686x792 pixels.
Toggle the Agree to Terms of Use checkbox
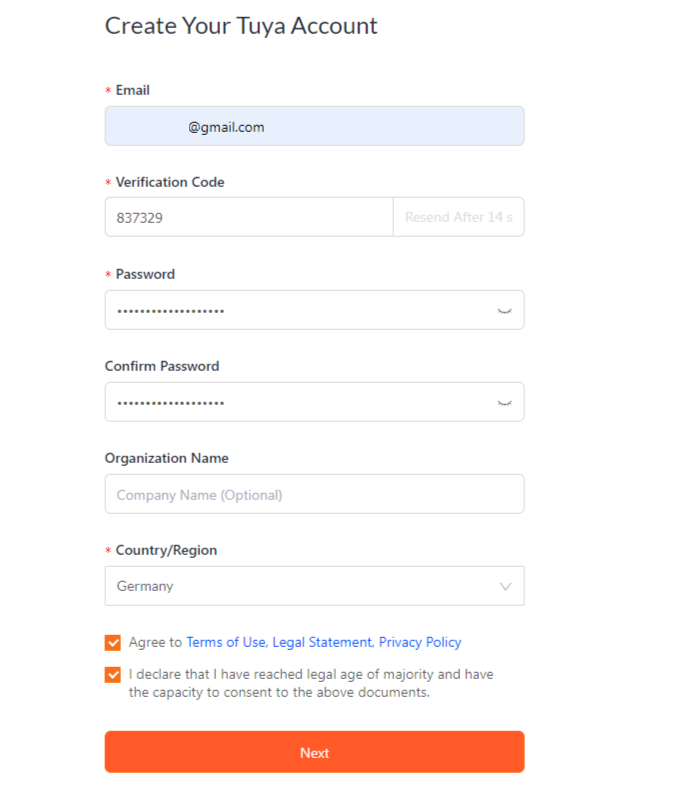[x=113, y=643]
